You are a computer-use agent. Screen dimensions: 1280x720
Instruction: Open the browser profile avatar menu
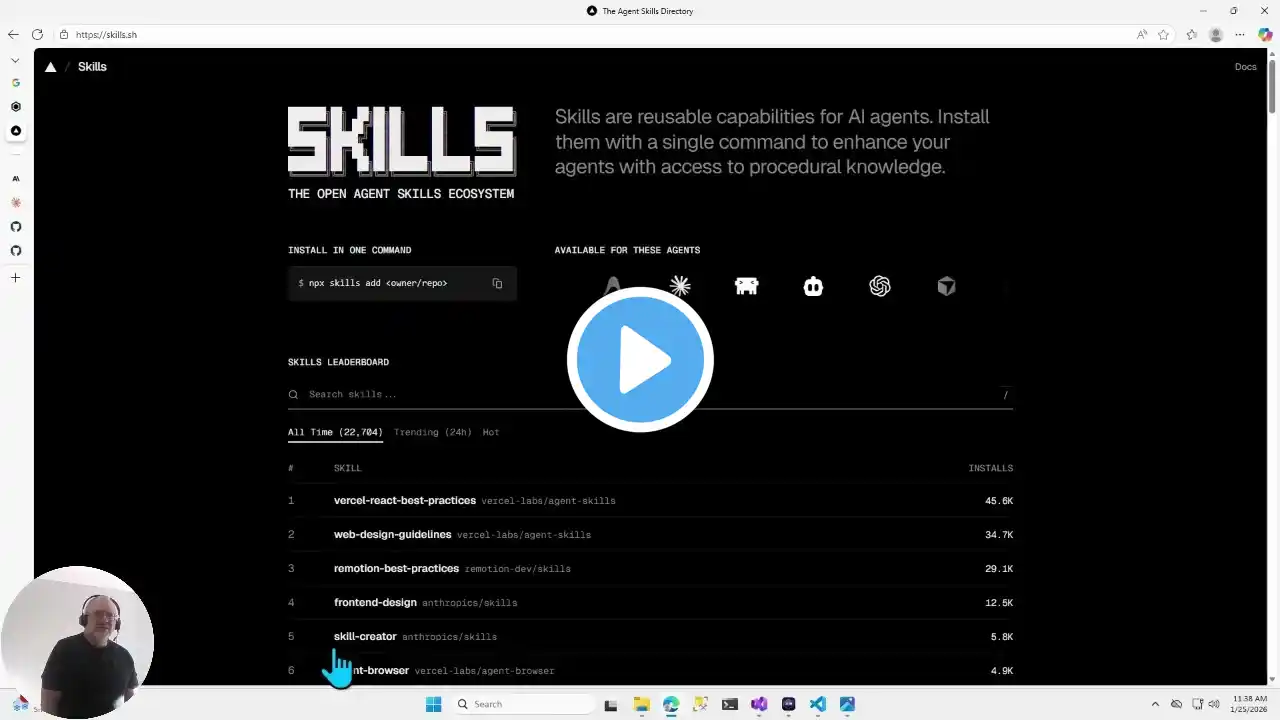[1216, 35]
